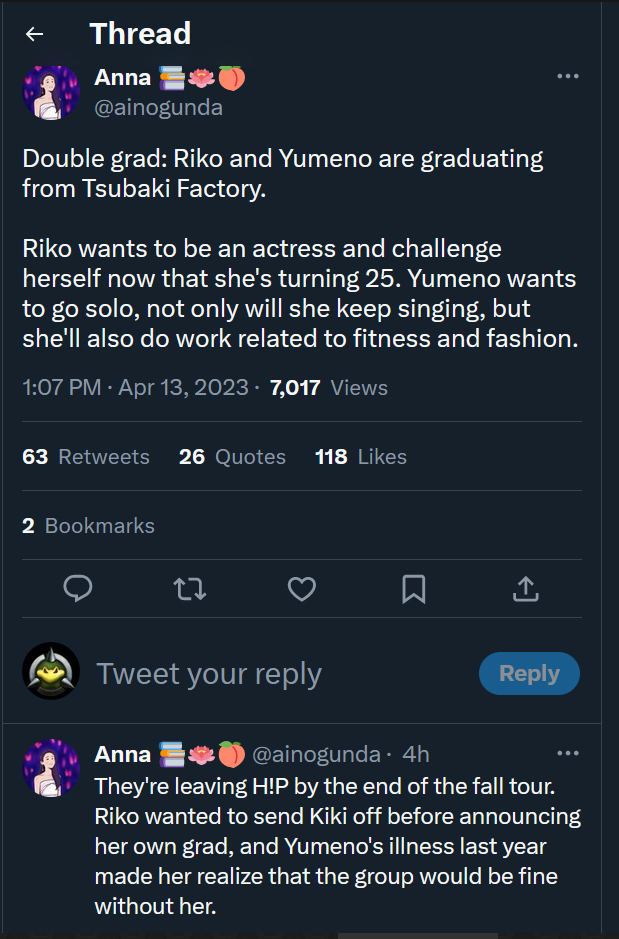The width and height of the screenshot is (619, 939).
Task: Open more options on the main tweet
Action: click(x=567, y=77)
